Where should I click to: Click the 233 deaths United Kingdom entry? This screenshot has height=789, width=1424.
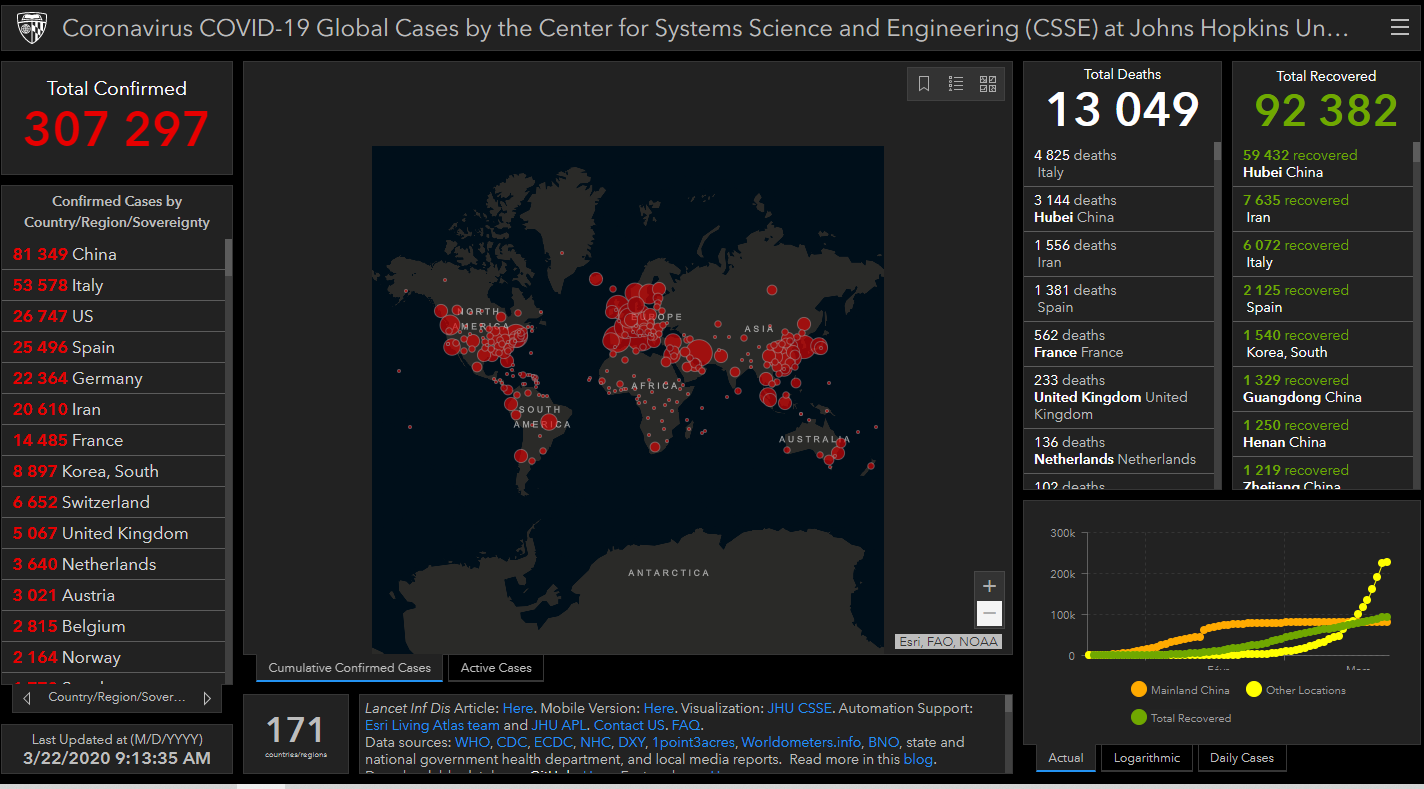pyautogui.click(x=1118, y=397)
